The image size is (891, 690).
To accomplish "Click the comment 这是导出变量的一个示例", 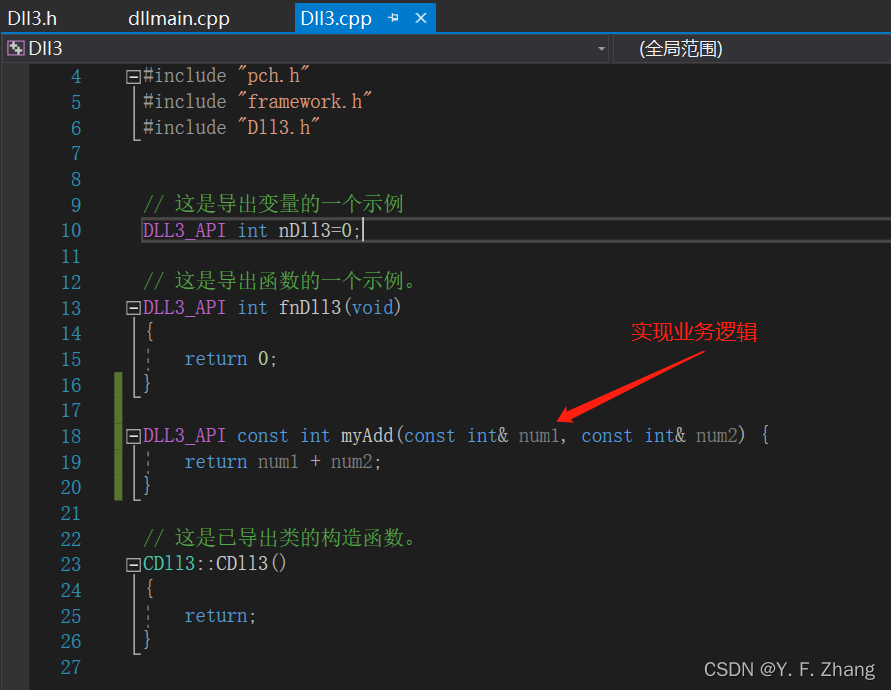I will 273,203.
